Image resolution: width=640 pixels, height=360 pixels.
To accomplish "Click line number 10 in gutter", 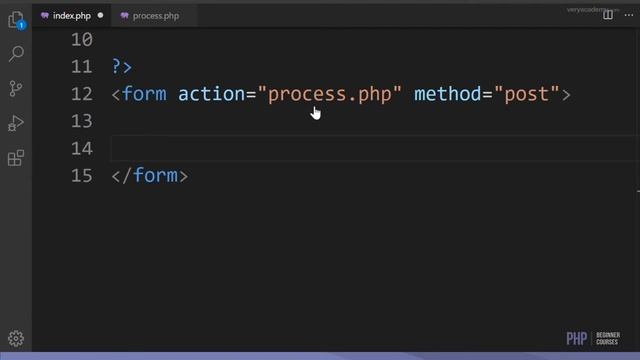I will click(x=82, y=40).
